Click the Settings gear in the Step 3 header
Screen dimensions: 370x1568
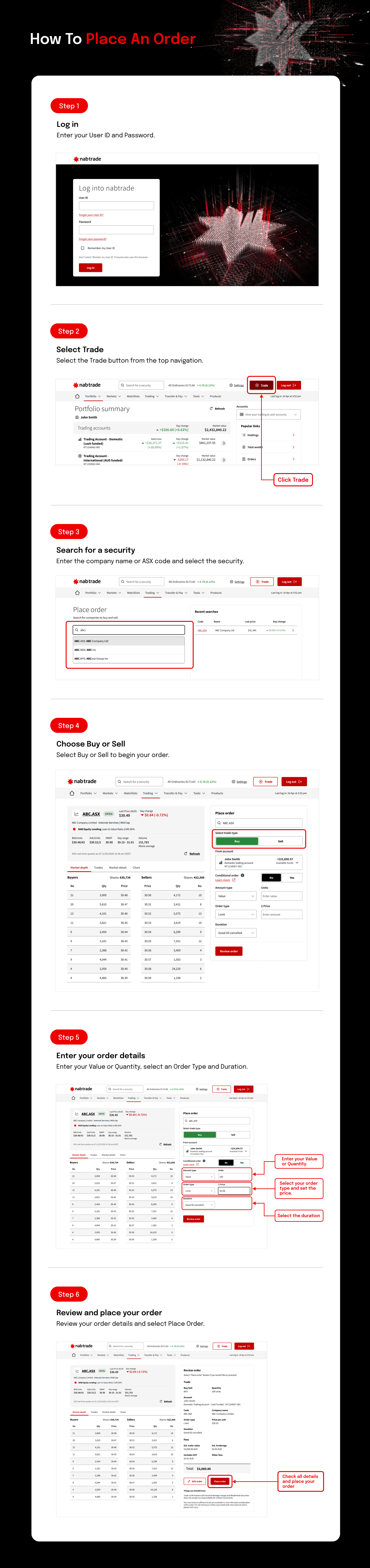pyautogui.click(x=232, y=582)
